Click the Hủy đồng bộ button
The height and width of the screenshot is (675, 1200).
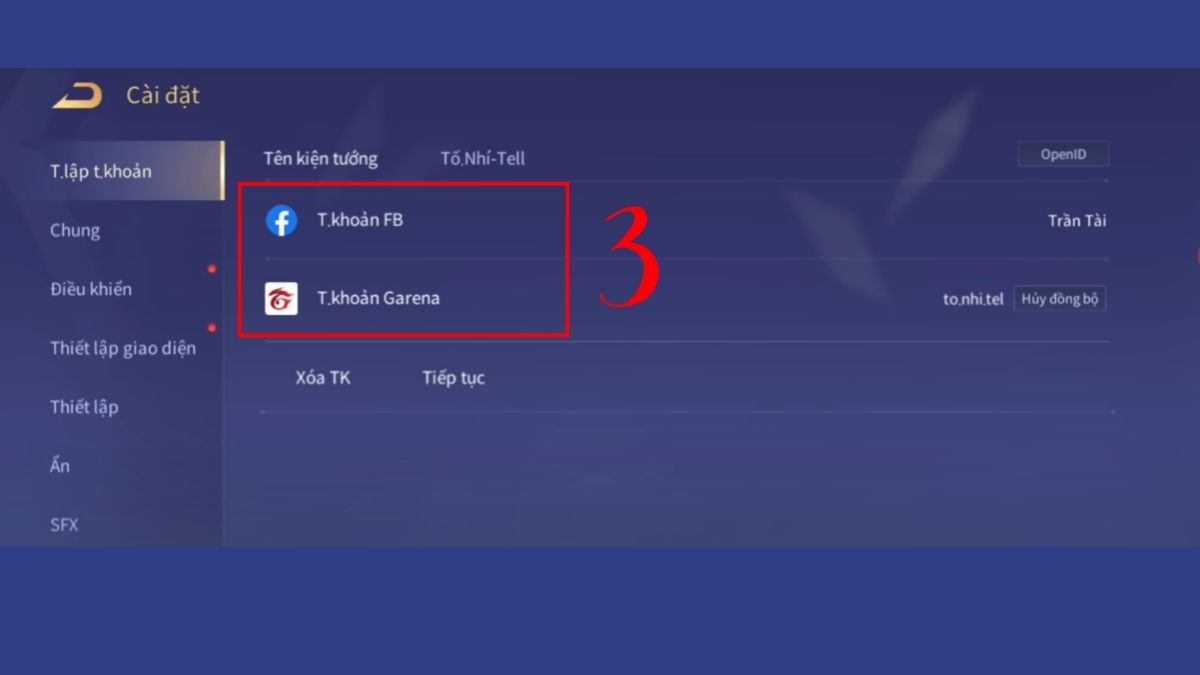pyautogui.click(x=1059, y=299)
